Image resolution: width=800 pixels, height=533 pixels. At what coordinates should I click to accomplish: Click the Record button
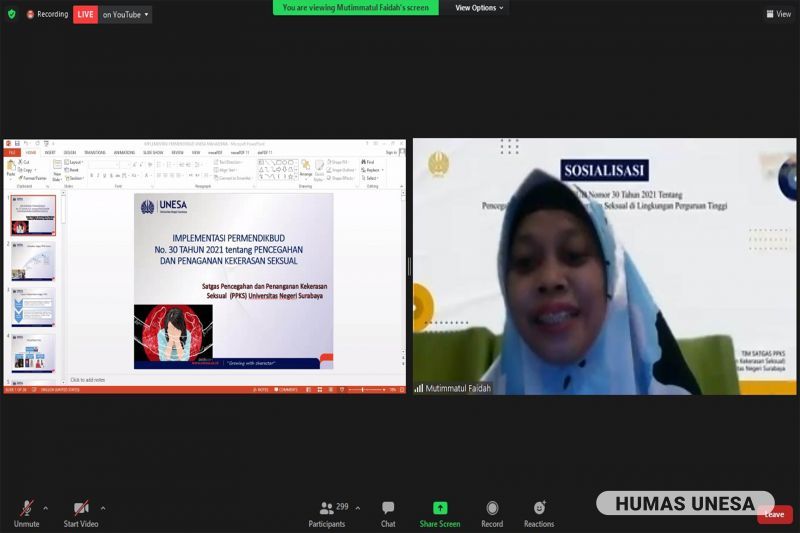click(x=492, y=514)
